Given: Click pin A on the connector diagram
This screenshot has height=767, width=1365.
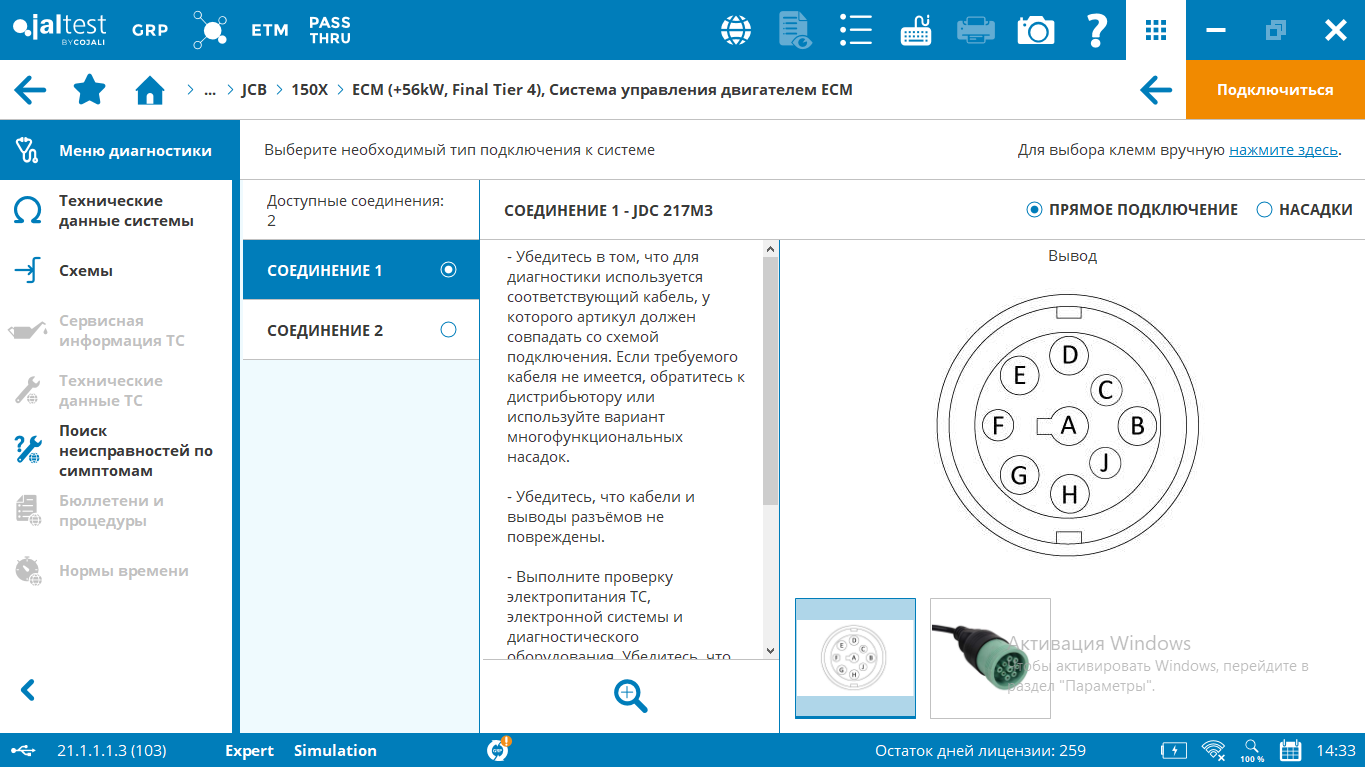Looking at the screenshot, I should pos(1068,425).
